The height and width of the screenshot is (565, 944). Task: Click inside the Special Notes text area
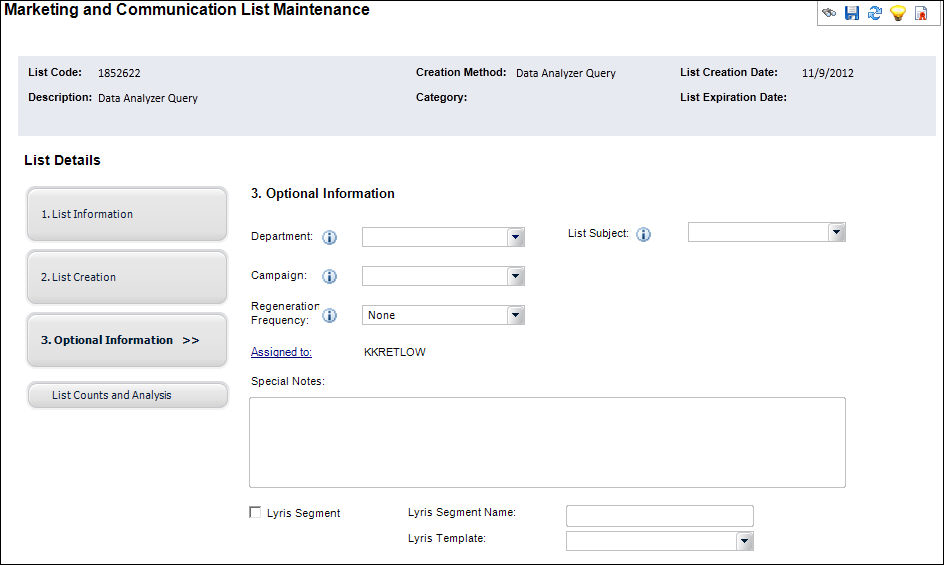547,442
